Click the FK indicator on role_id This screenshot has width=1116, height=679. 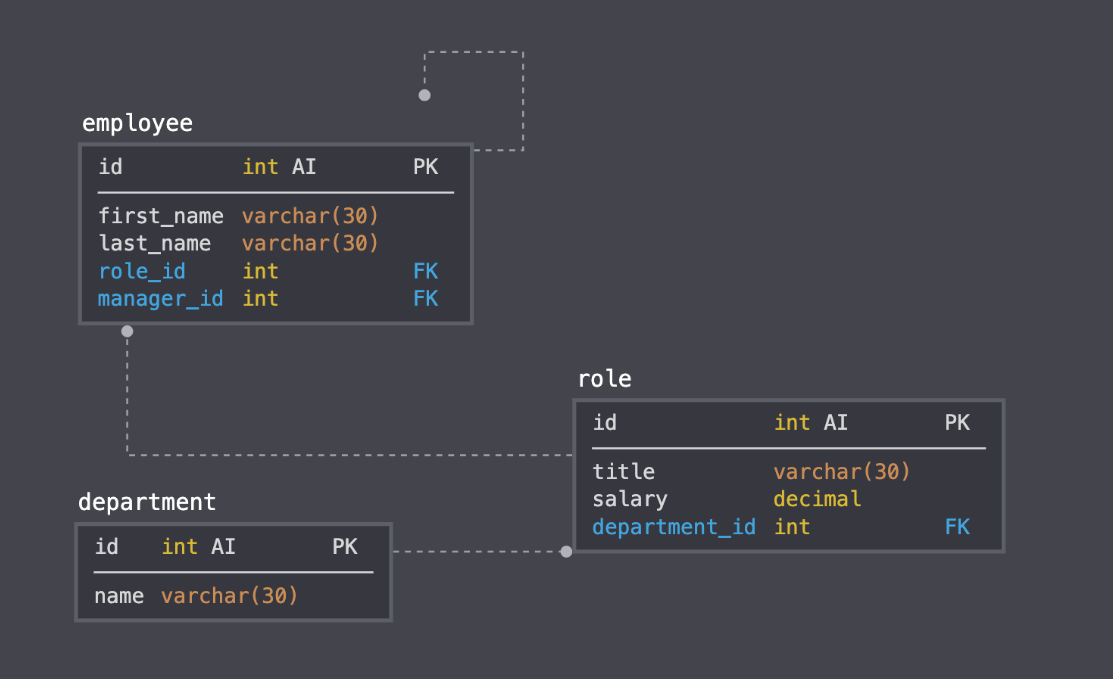click(x=426, y=271)
